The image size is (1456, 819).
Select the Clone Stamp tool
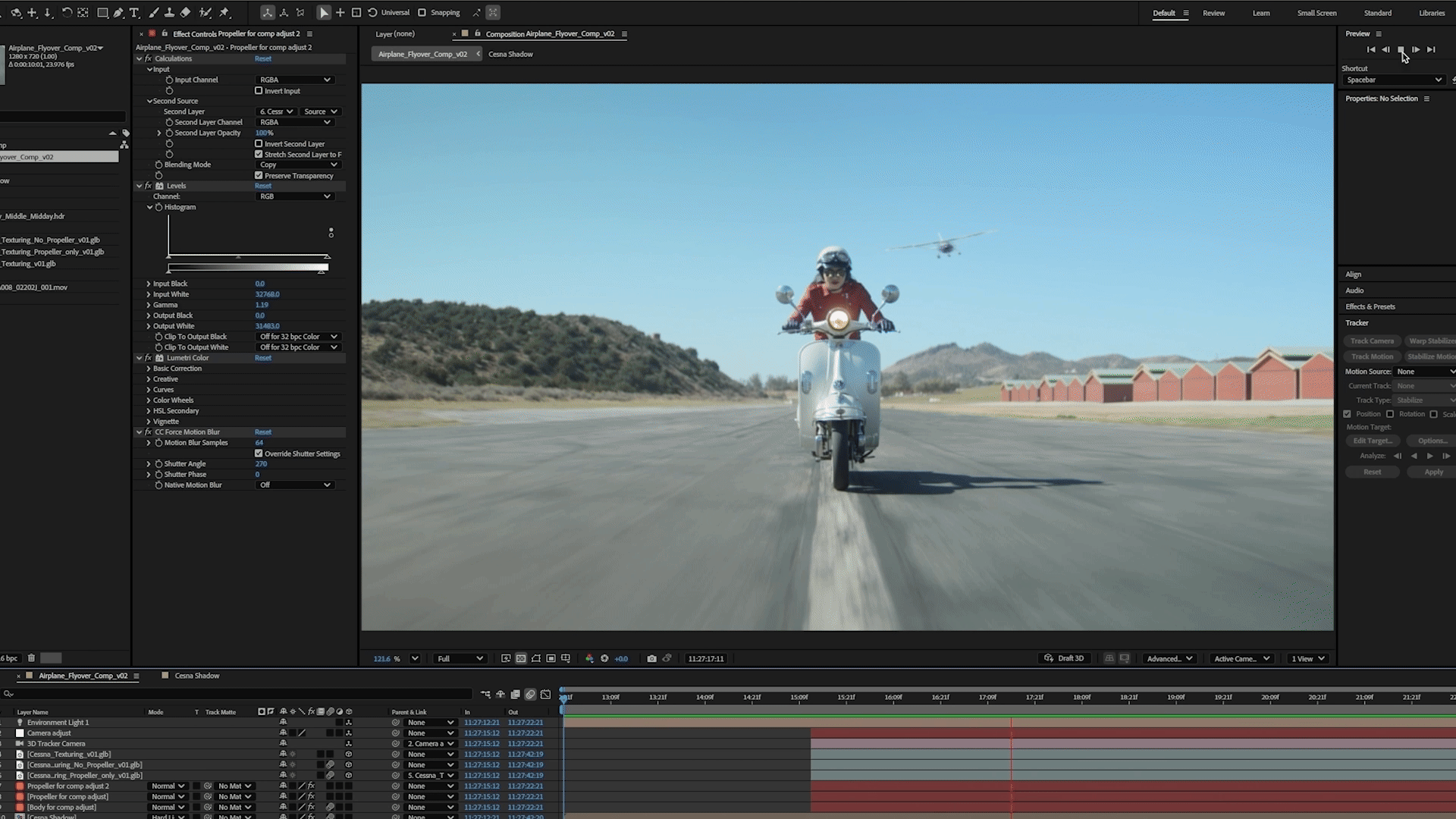pos(170,12)
